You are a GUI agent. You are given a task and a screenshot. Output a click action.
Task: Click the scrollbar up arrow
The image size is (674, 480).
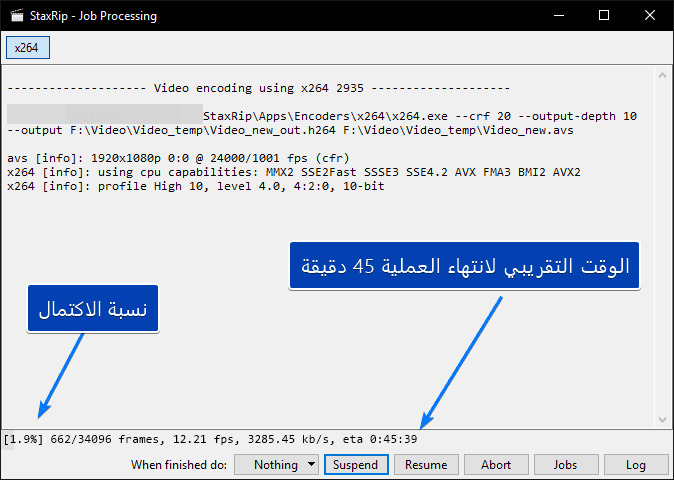coord(662,75)
